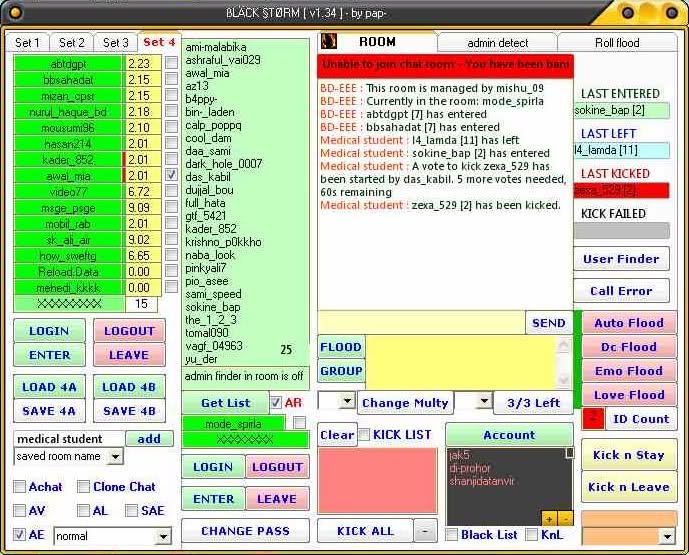
Task: Enable the SAE checkbox
Action: pos(131,510)
